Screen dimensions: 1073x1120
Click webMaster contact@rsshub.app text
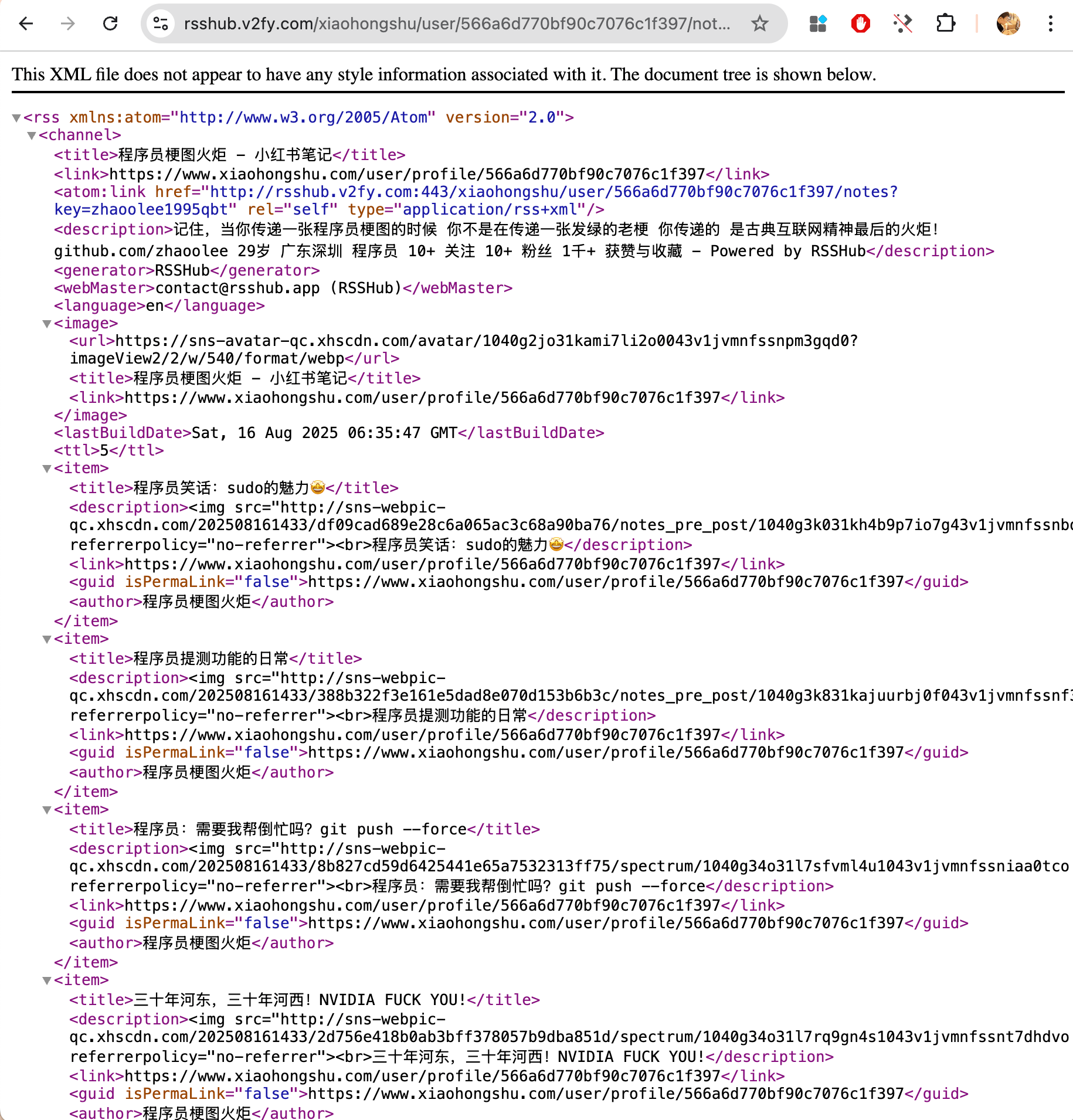click(x=279, y=288)
